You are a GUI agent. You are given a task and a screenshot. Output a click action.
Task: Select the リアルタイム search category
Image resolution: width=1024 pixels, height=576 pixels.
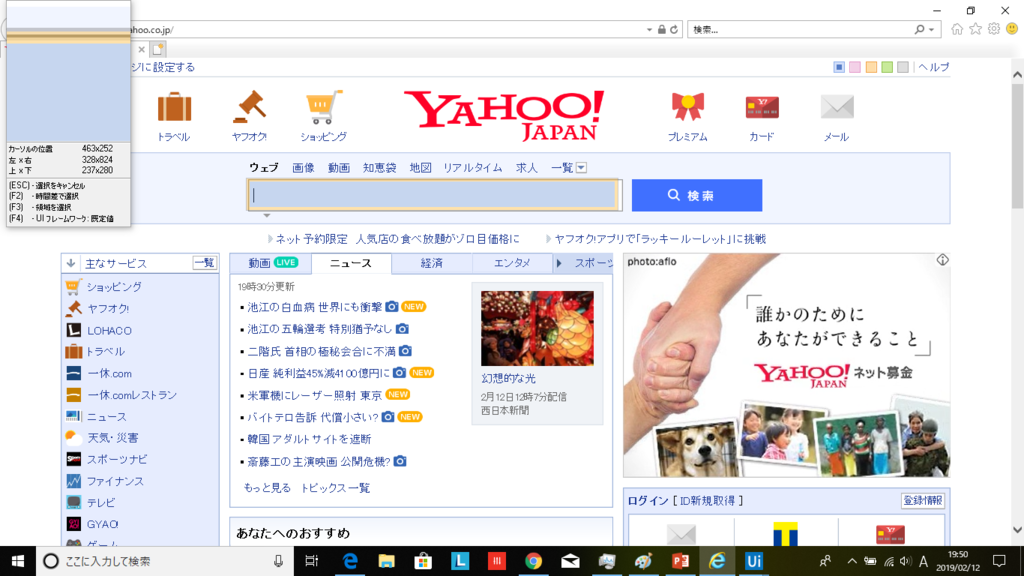473,168
